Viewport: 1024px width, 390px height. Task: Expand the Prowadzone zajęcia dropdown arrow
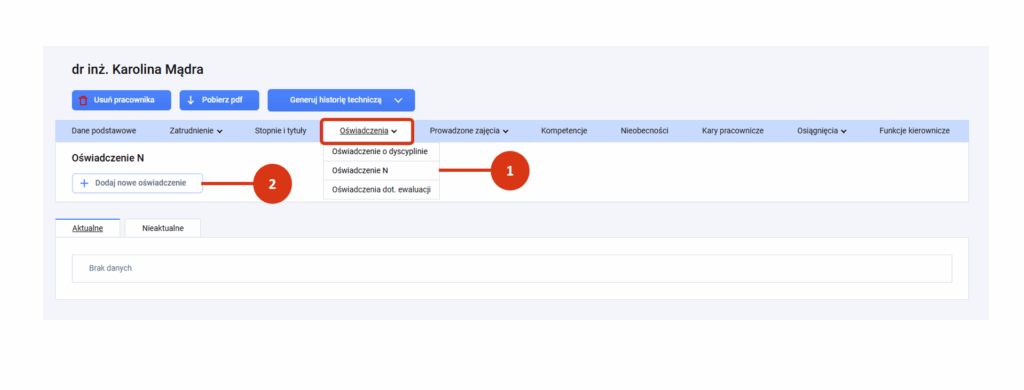505,131
